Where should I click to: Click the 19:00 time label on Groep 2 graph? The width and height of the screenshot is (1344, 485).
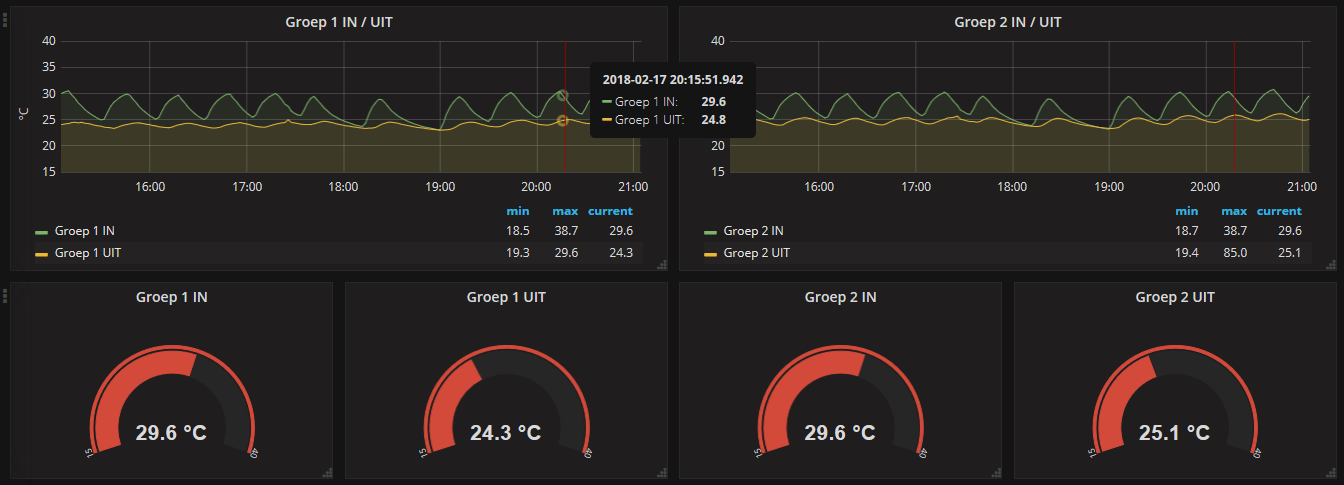tap(1109, 187)
